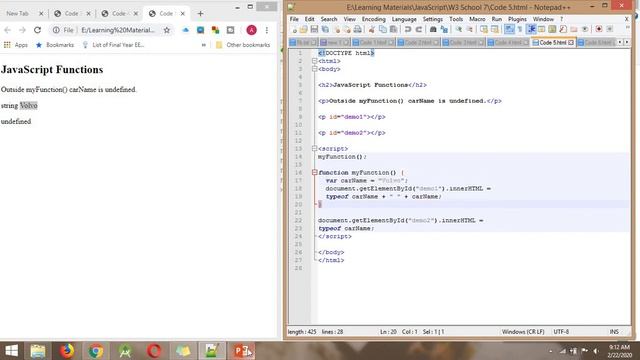Expand hidden bookmarks chevron in Chrome
This screenshot has width=640, height=360.
(x=204, y=45)
